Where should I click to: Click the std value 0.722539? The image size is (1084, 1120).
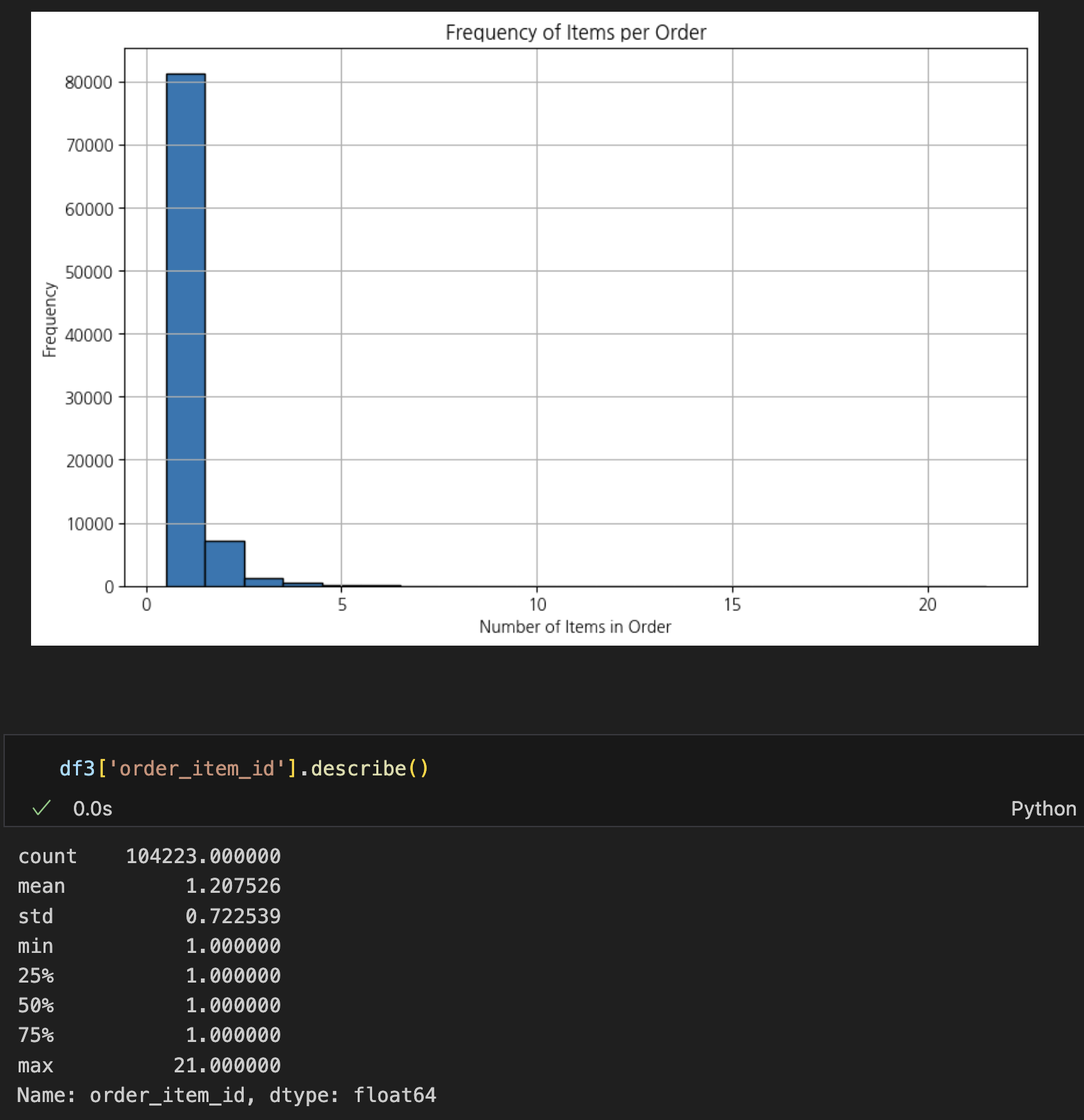coord(233,916)
